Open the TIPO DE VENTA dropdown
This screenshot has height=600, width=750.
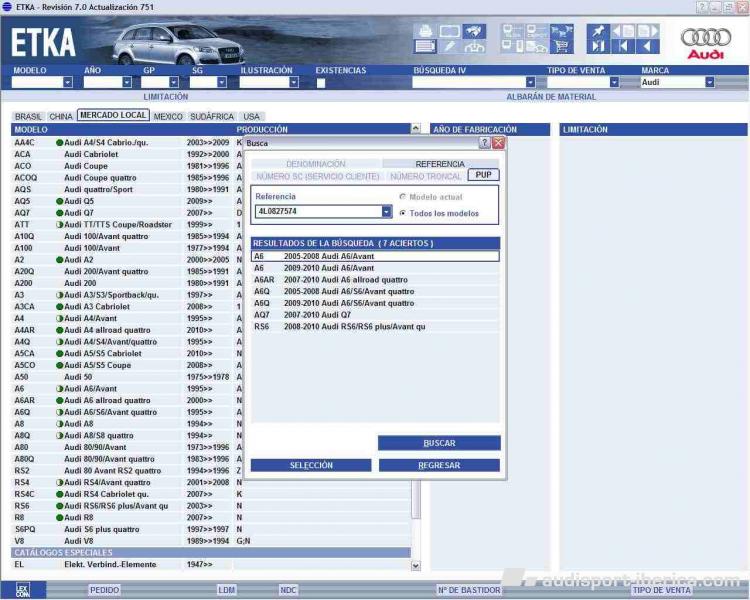pyautogui.click(x=615, y=82)
